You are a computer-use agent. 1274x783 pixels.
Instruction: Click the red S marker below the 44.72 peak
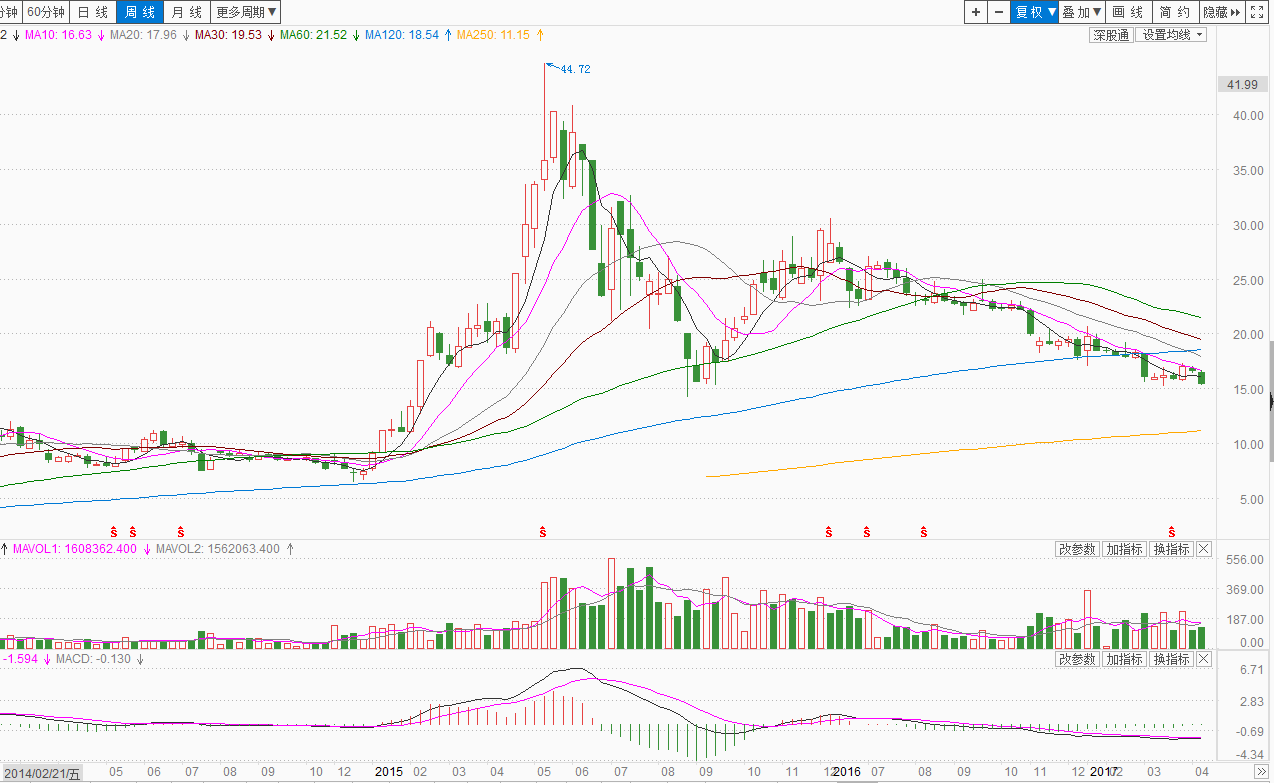coord(543,530)
